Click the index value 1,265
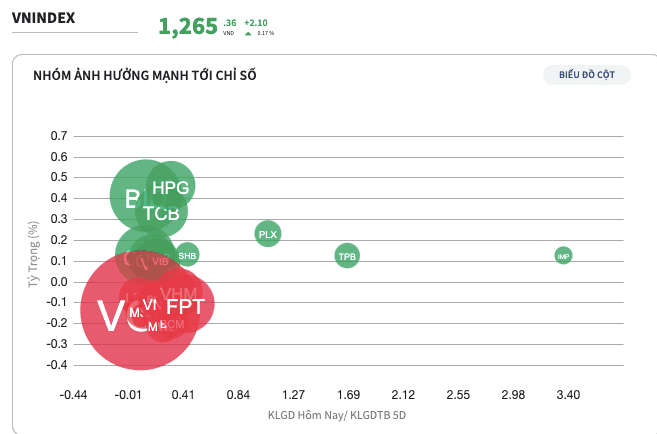 click(x=188, y=27)
